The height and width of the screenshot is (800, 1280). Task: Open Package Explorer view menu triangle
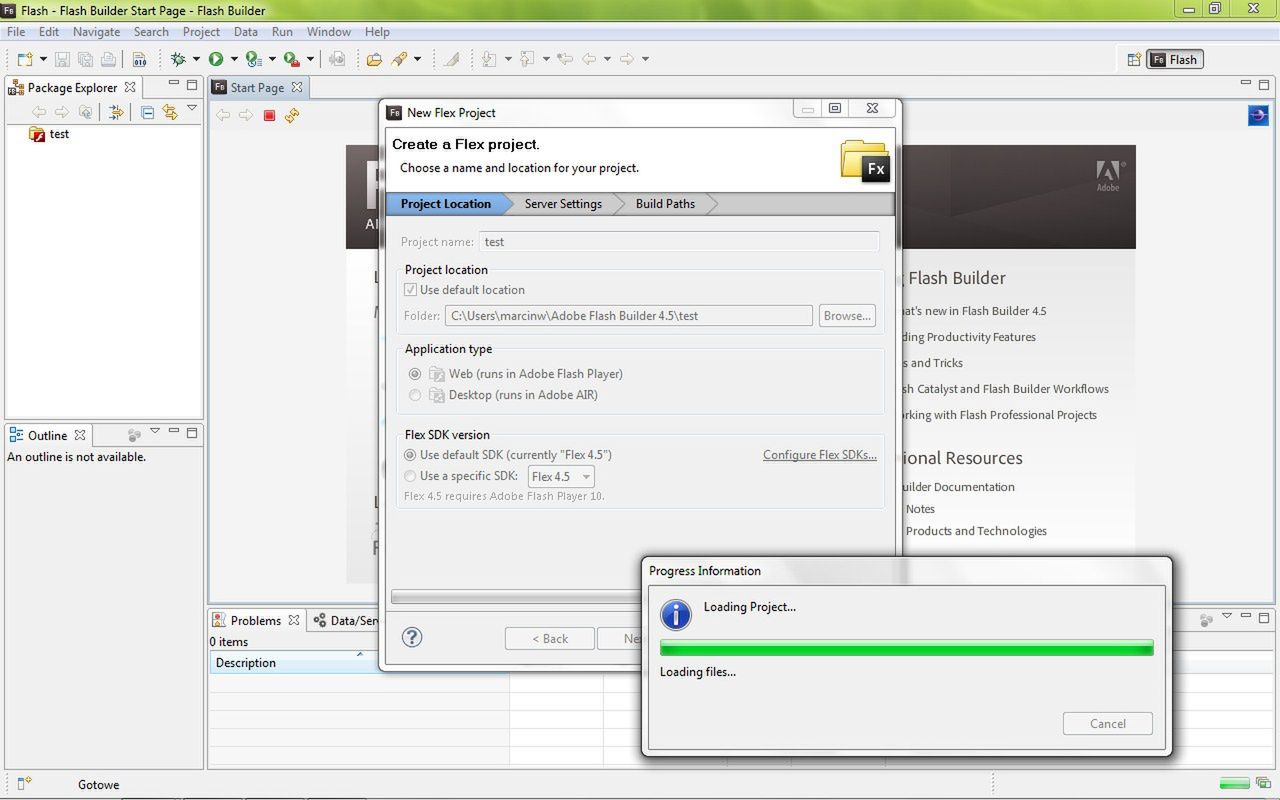click(192, 109)
